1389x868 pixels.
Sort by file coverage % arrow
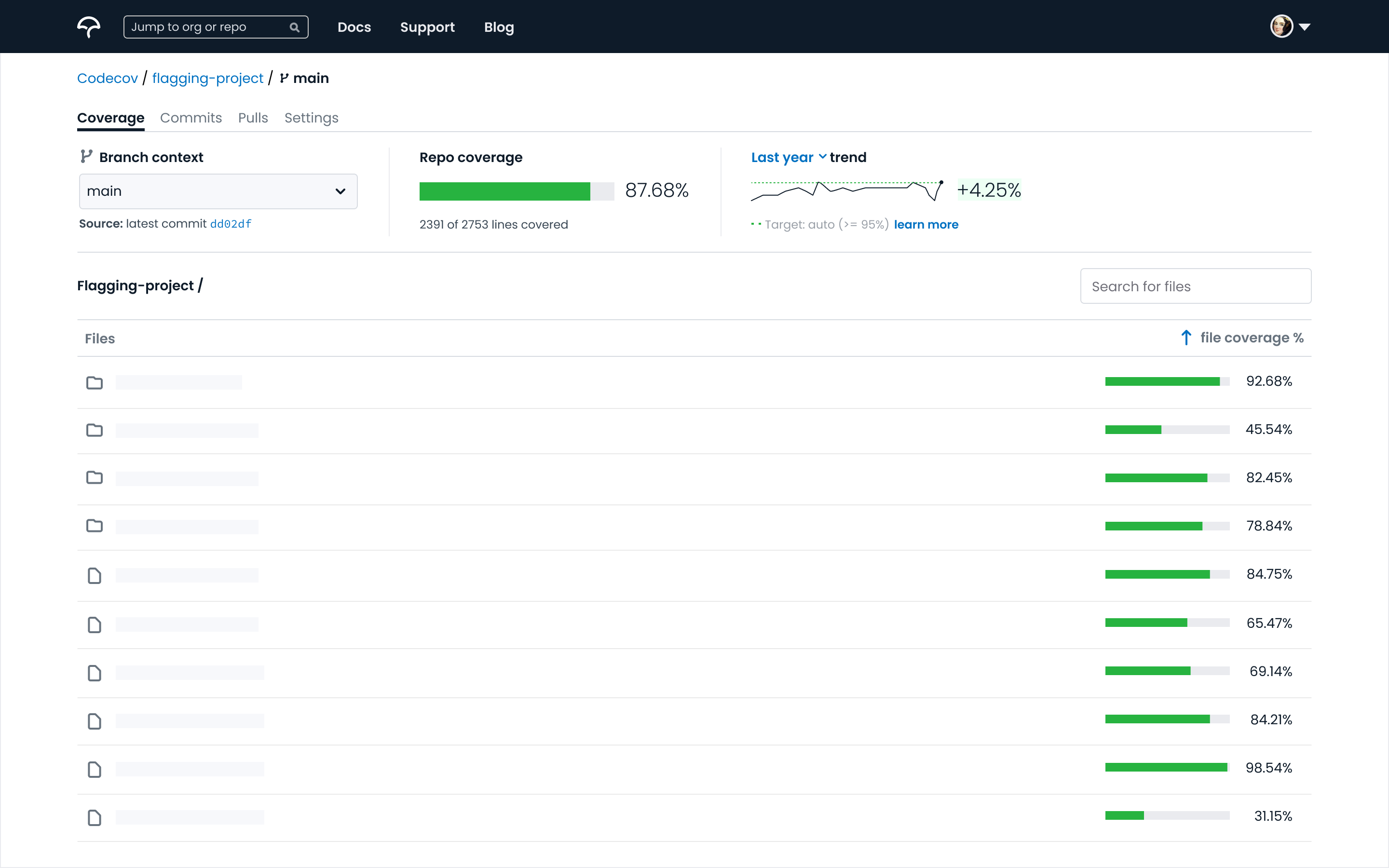(1186, 338)
